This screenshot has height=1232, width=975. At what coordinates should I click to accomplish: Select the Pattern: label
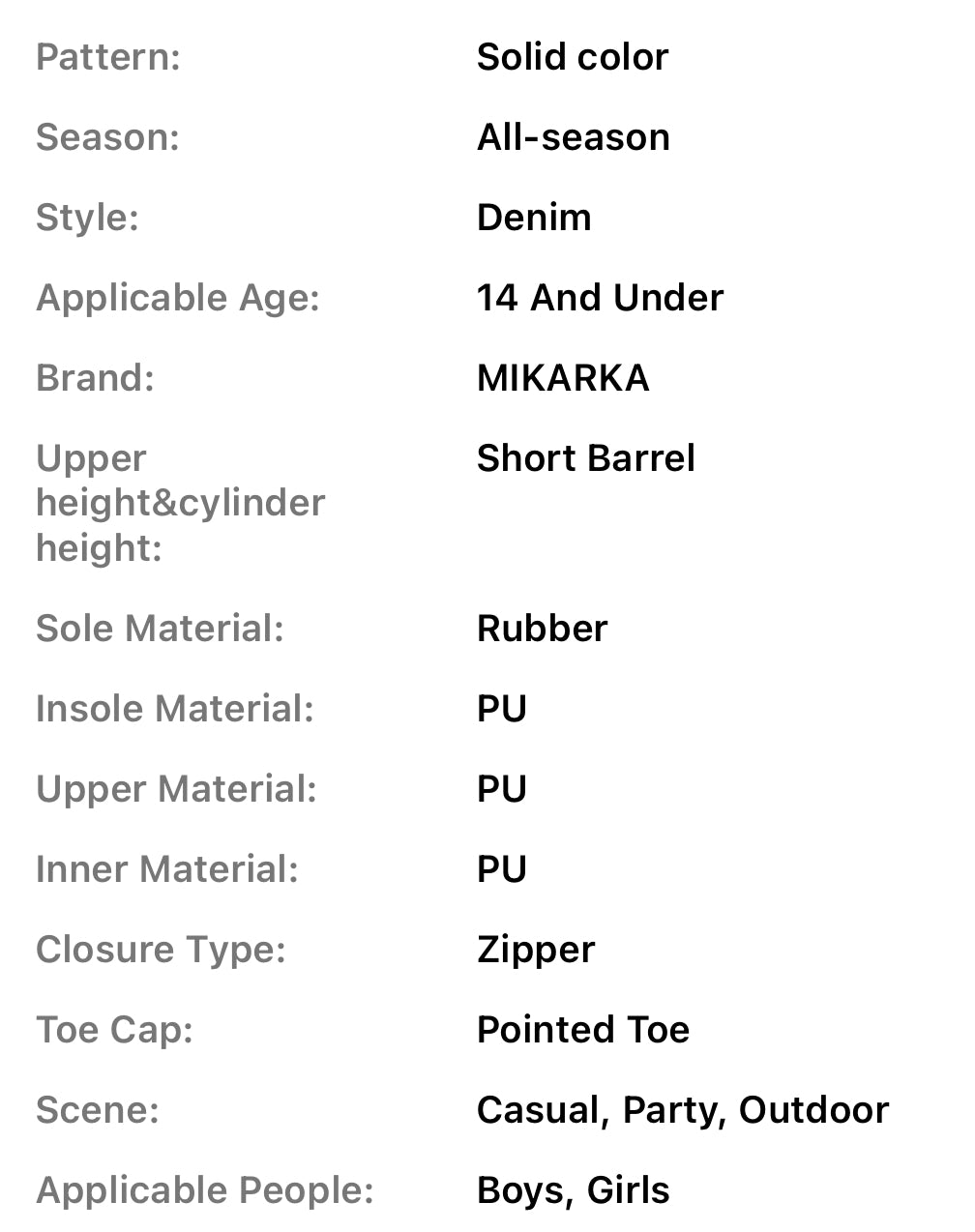(108, 57)
